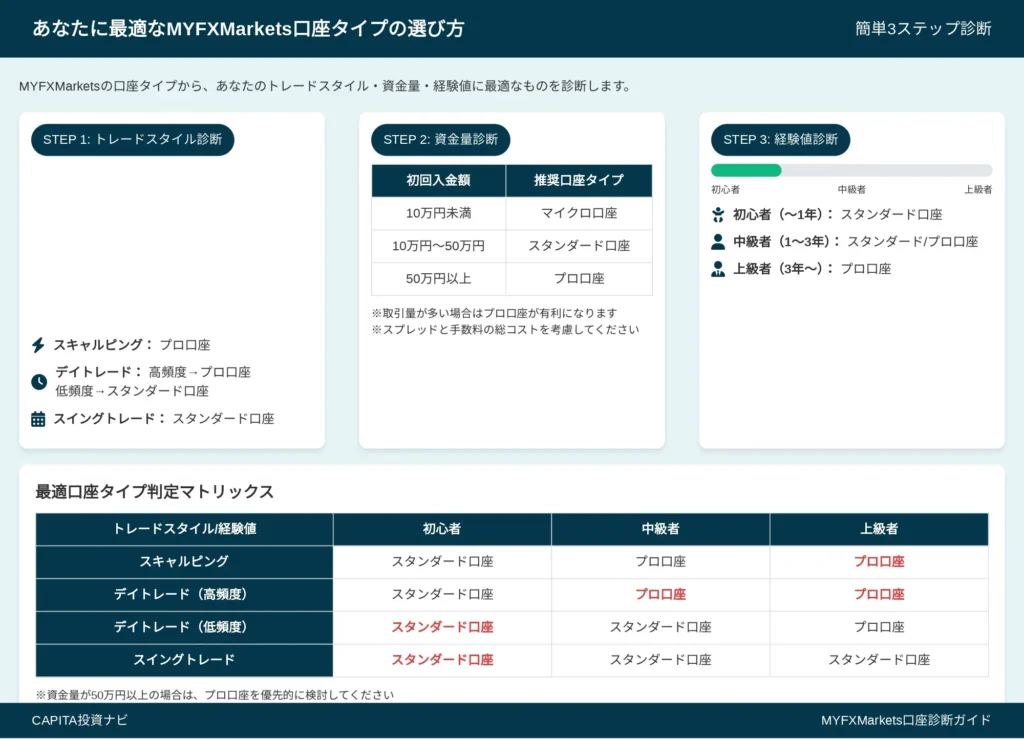Screen dimensions: 1024x739
Task: Click the 50万円以上 cell
Action: 439,279
